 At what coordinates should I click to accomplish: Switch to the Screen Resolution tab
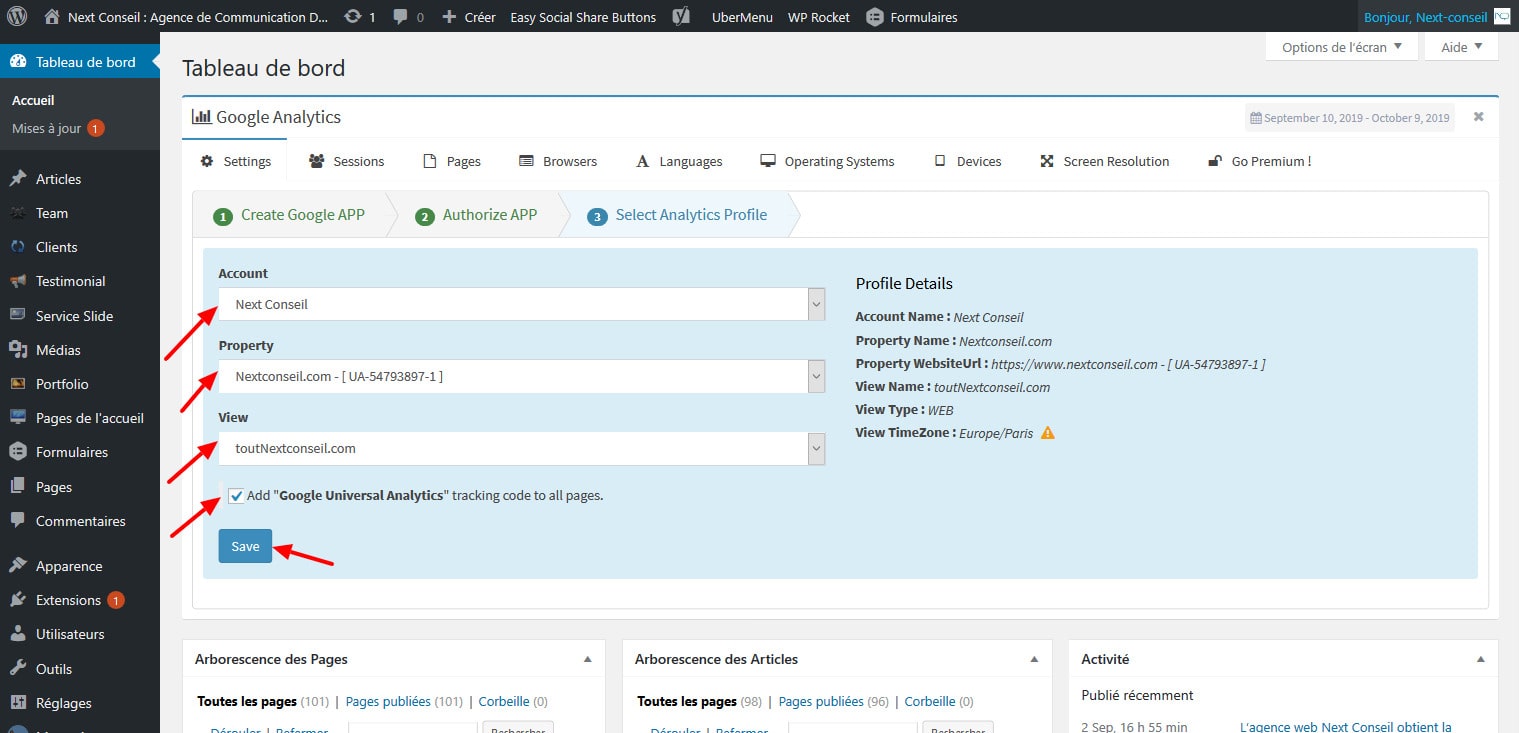pos(1105,161)
